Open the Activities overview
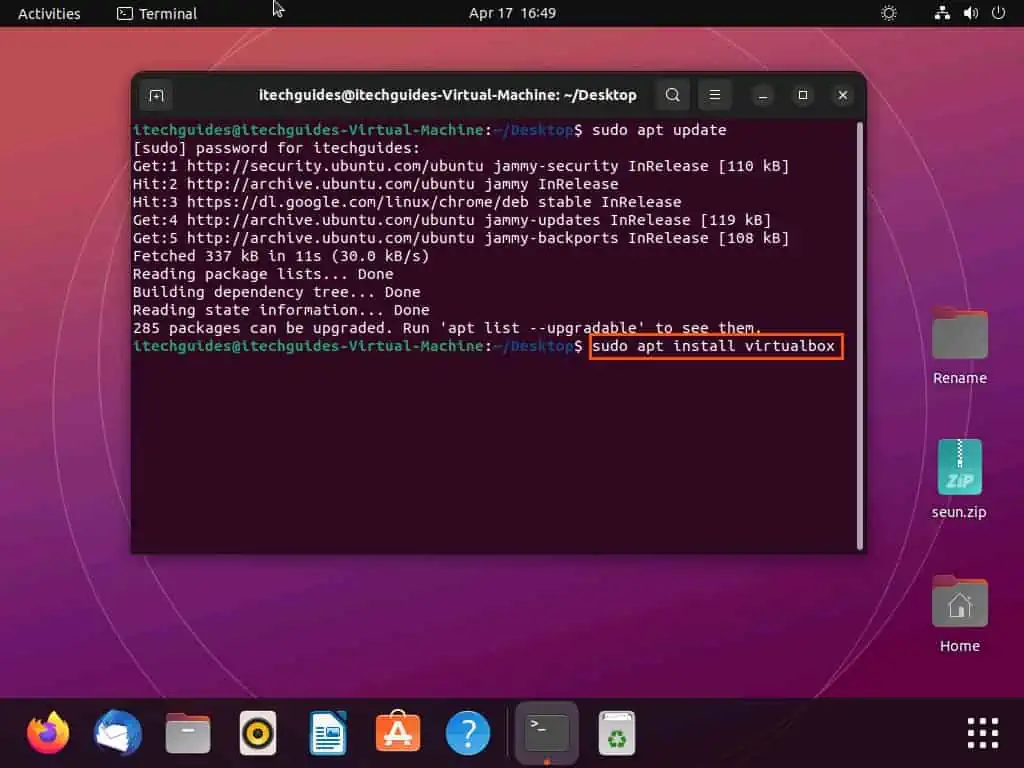This screenshot has height=768, width=1024. tap(49, 13)
